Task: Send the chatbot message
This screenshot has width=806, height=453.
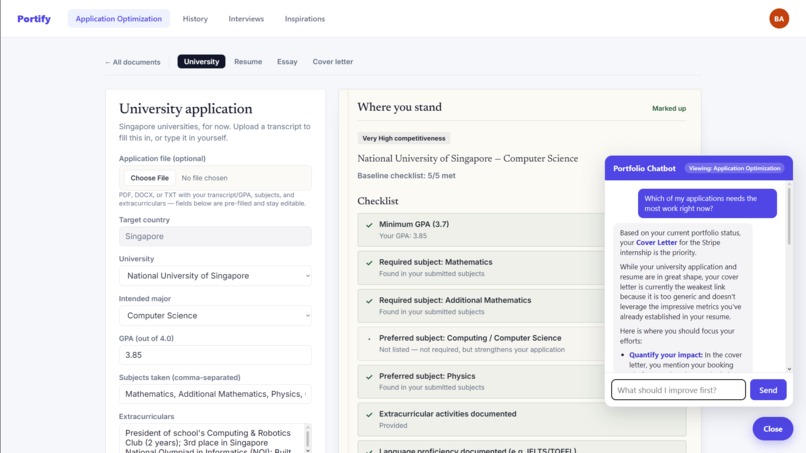Action: [x=768, y=390]
